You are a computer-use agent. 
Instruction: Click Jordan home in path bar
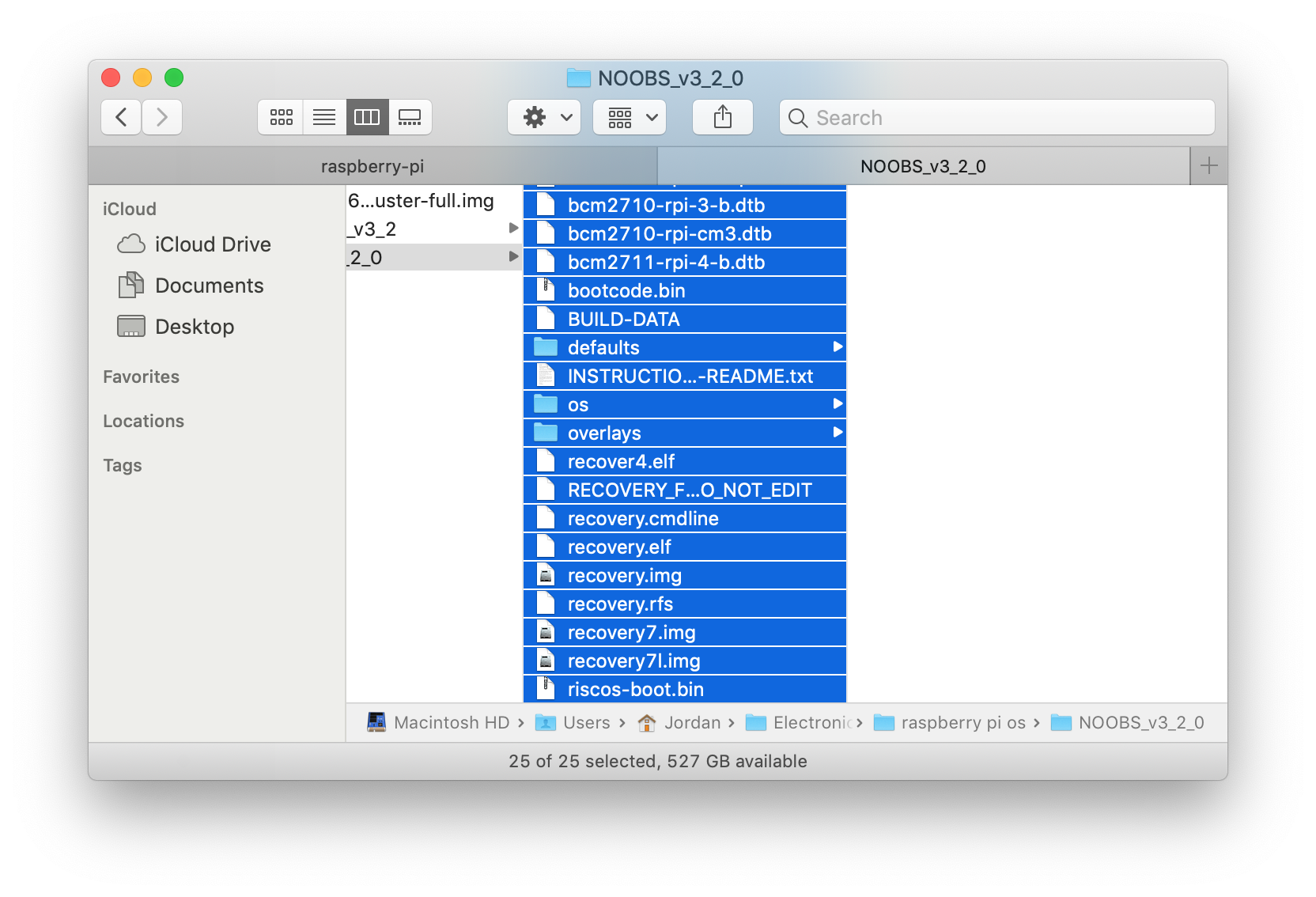[679, 722]
